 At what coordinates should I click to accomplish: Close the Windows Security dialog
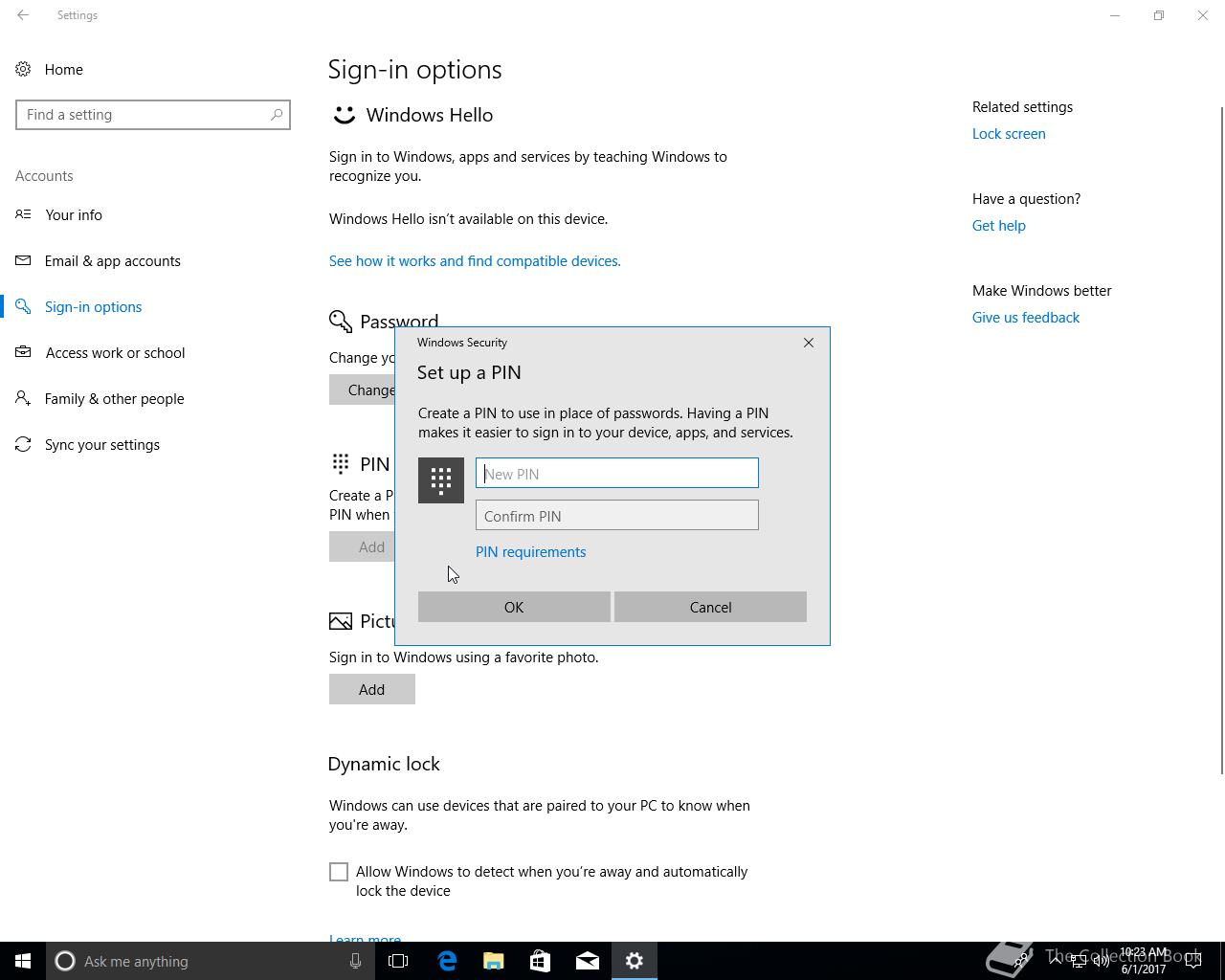[809, 343]
